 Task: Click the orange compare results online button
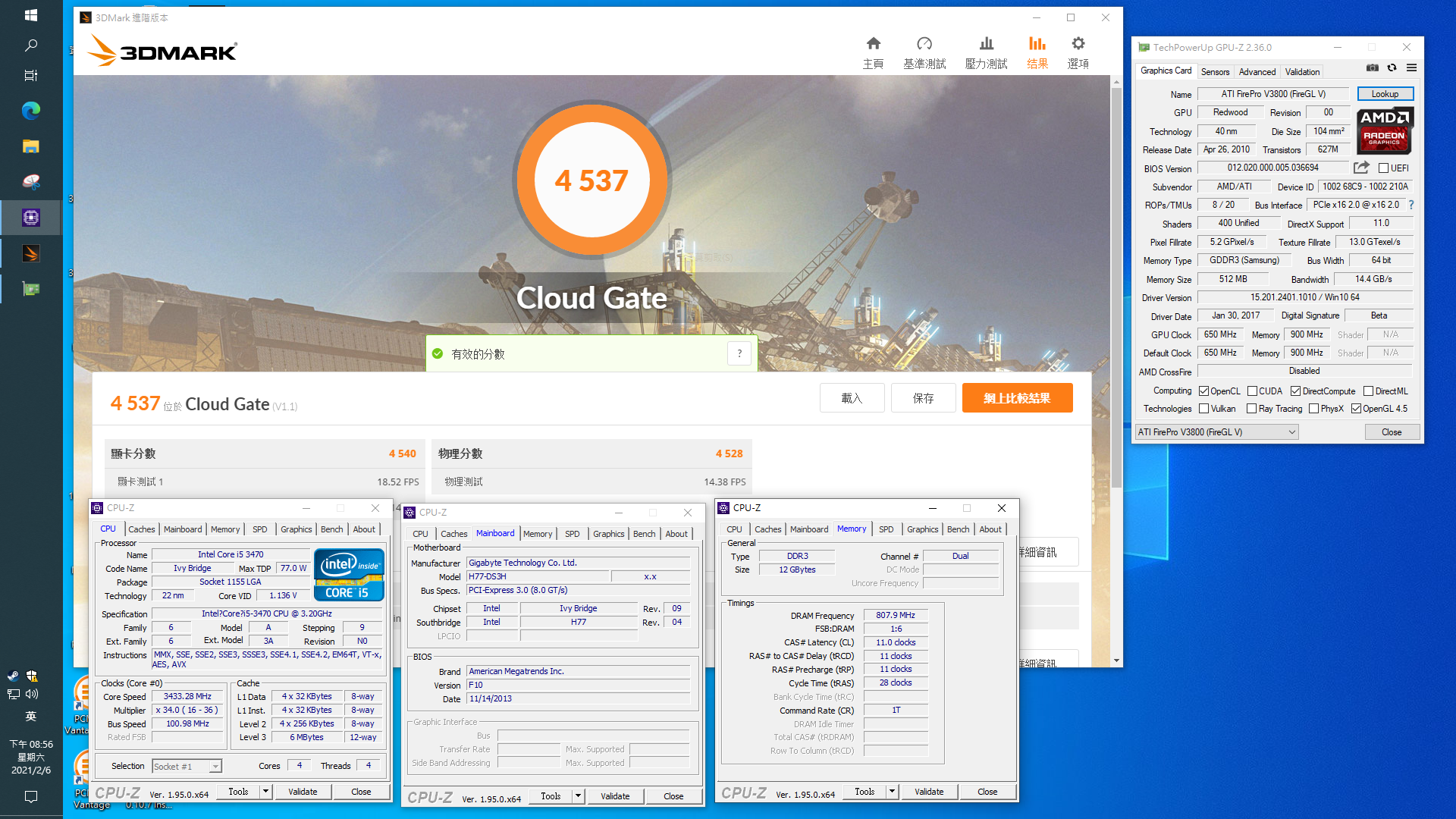click(x=1017, y=398)
